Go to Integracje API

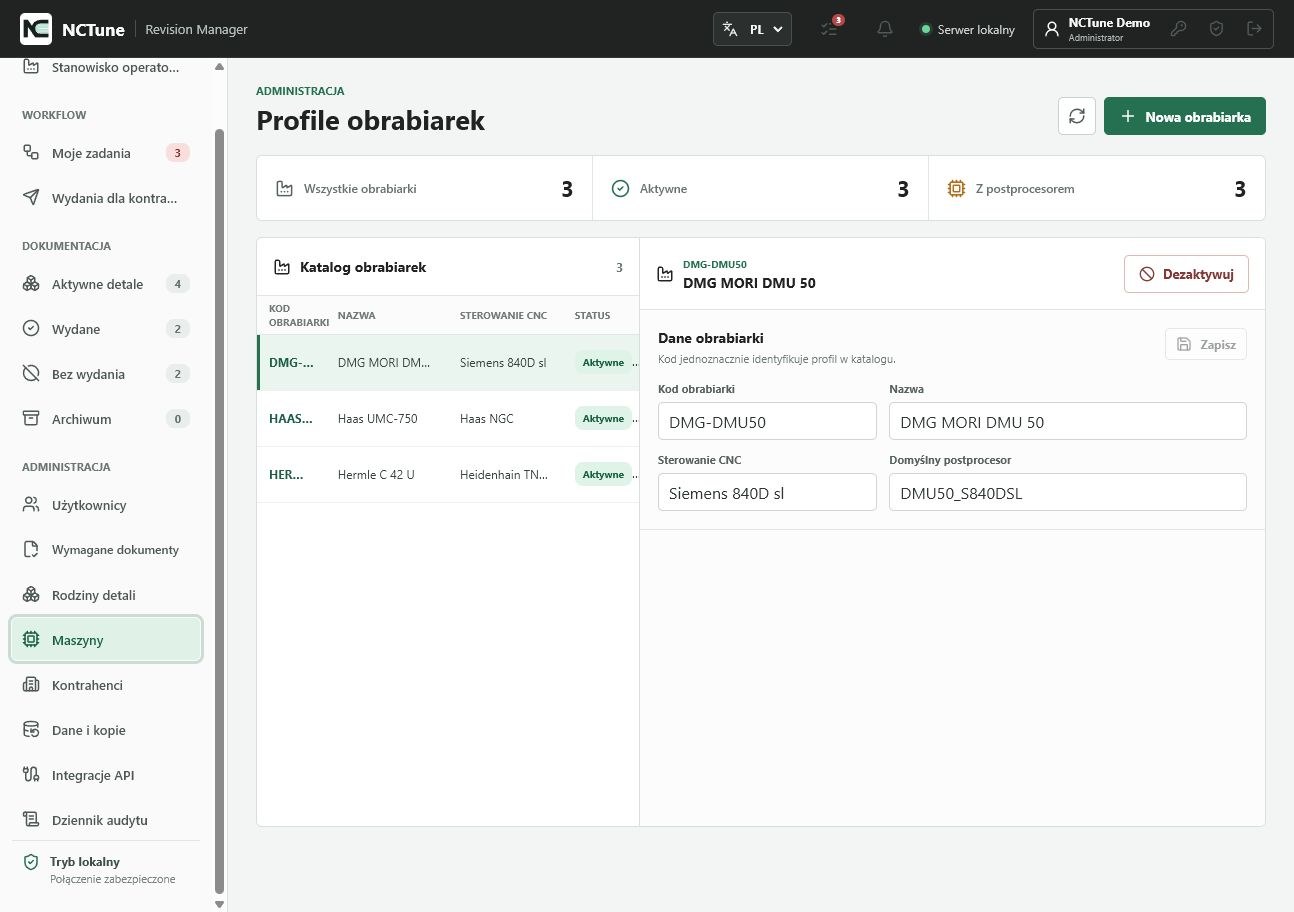coord(106,775)
